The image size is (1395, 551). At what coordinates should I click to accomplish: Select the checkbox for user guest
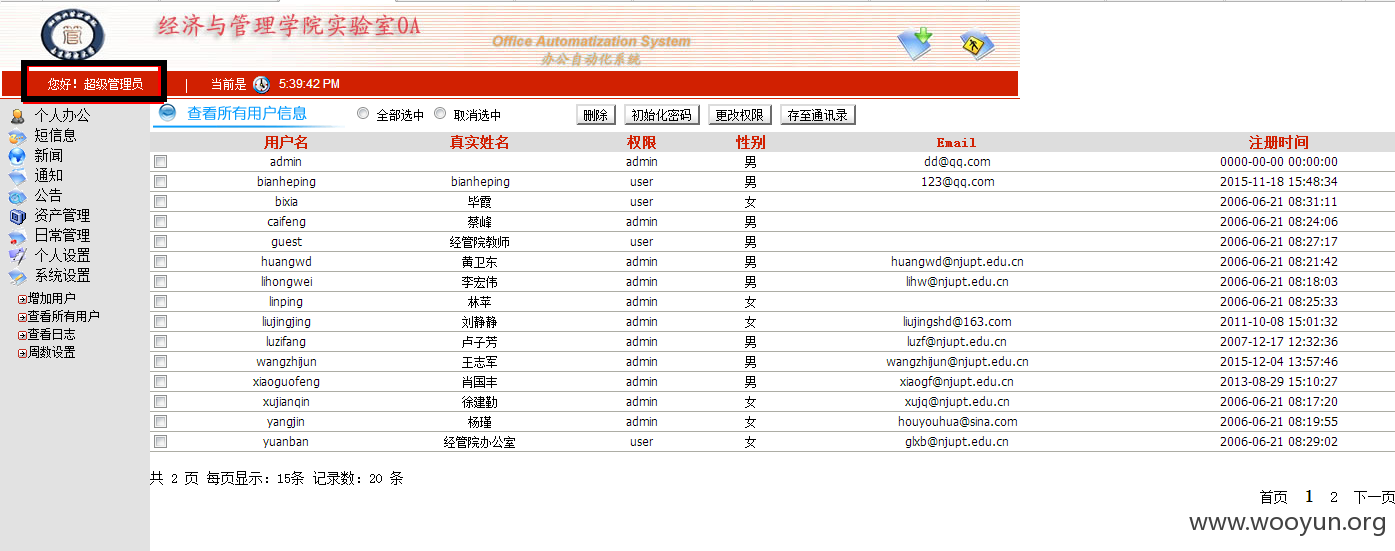[161, 242]
